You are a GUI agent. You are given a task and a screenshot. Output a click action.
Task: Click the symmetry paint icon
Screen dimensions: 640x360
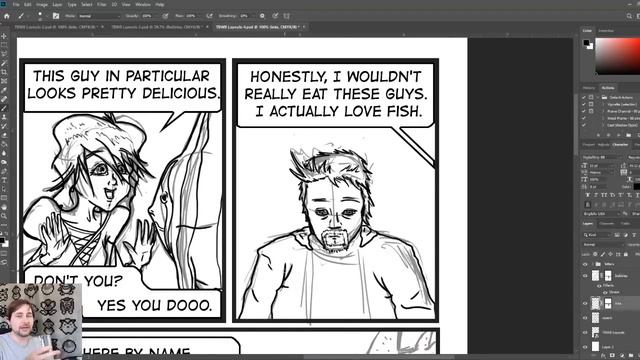pyautogui.click(x=287, y=16)
